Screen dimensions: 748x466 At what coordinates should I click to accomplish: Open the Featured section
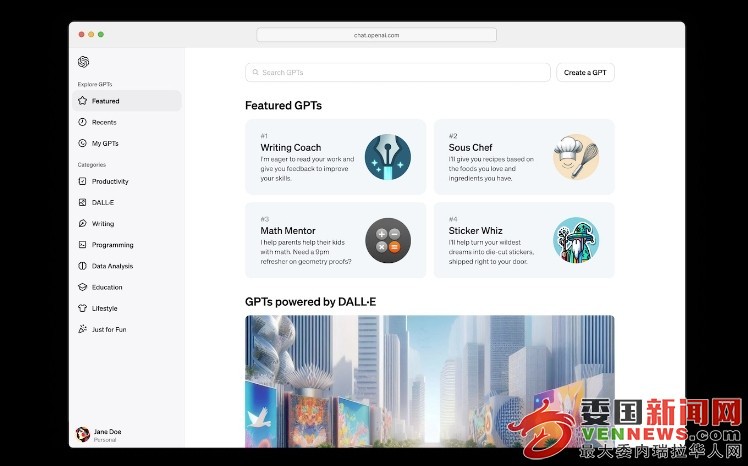coord(127,101)
